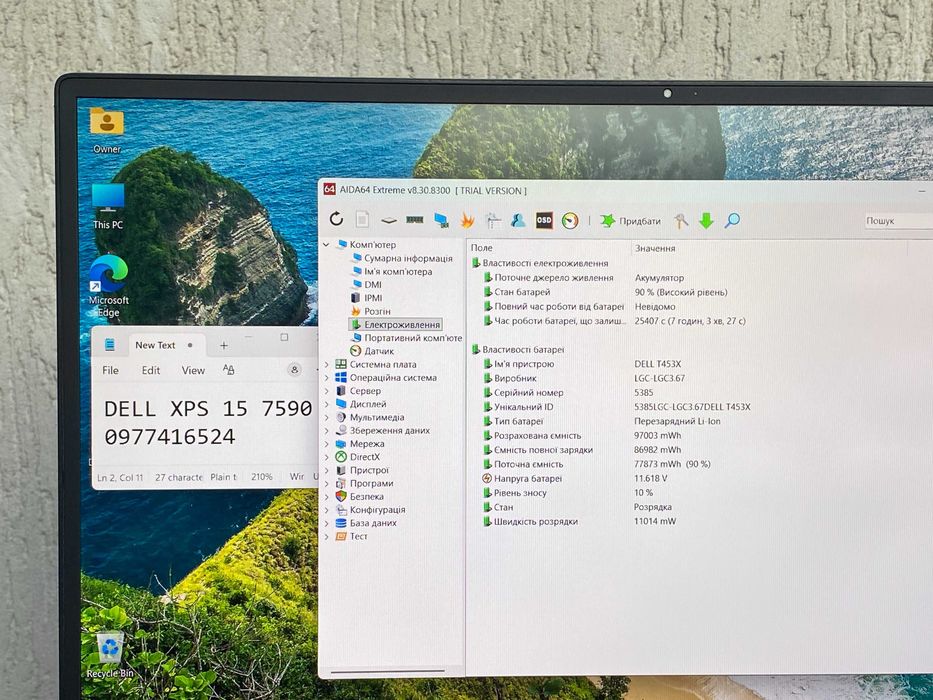Open the OSD panel icon
Image resolution: width=933 pixels, height=700 pixels.
tap(544, 220)
